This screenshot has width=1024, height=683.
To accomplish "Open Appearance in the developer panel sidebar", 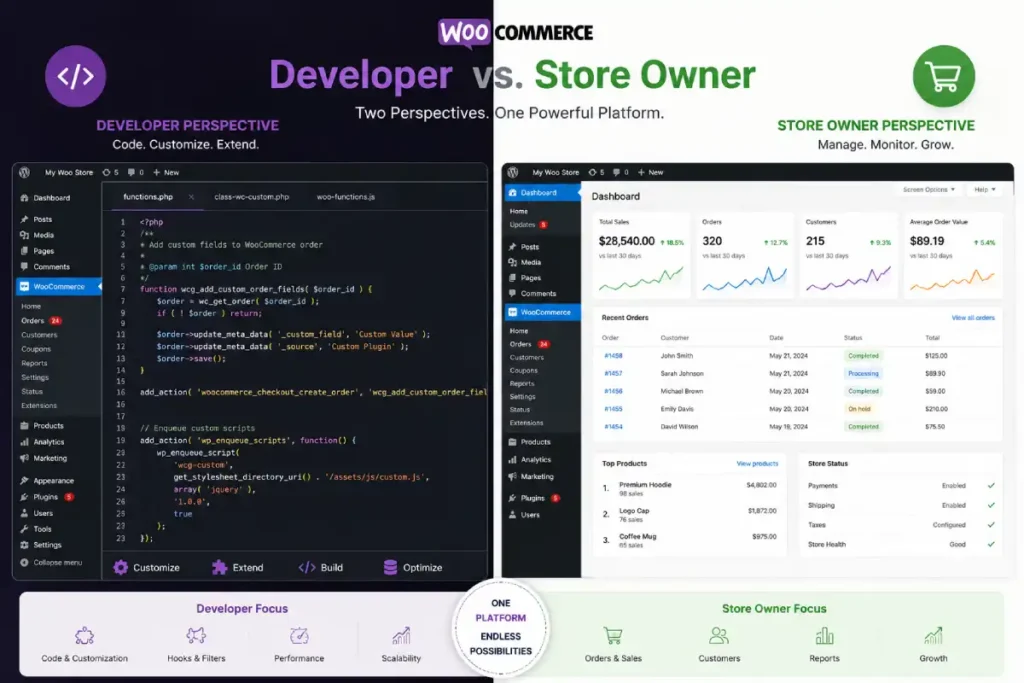I will point(46,481).
